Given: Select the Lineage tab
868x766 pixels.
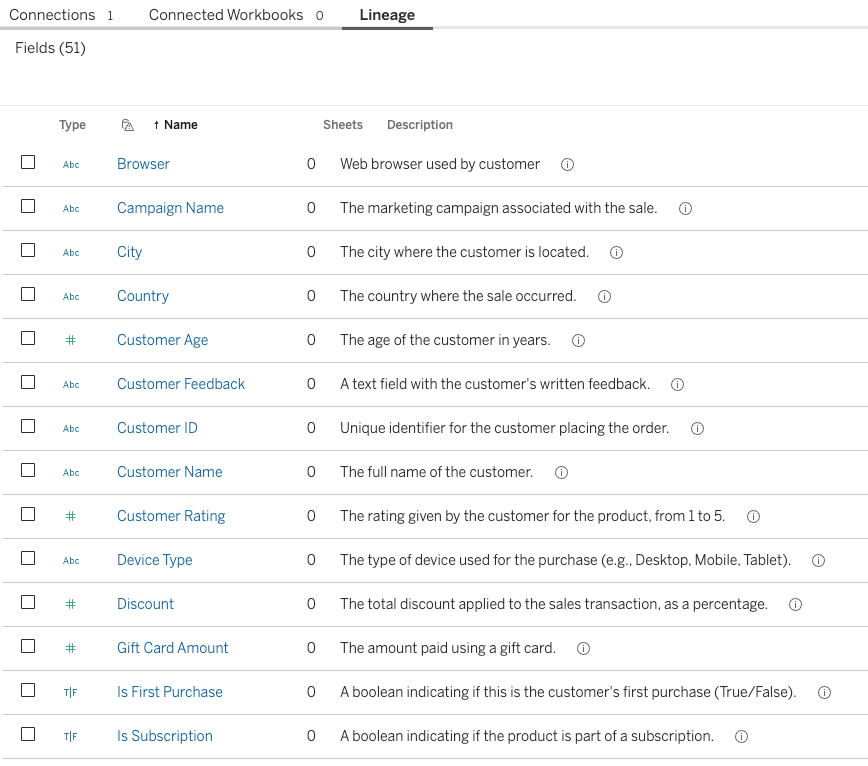Looking at the screenshot, I should [386, 15].
